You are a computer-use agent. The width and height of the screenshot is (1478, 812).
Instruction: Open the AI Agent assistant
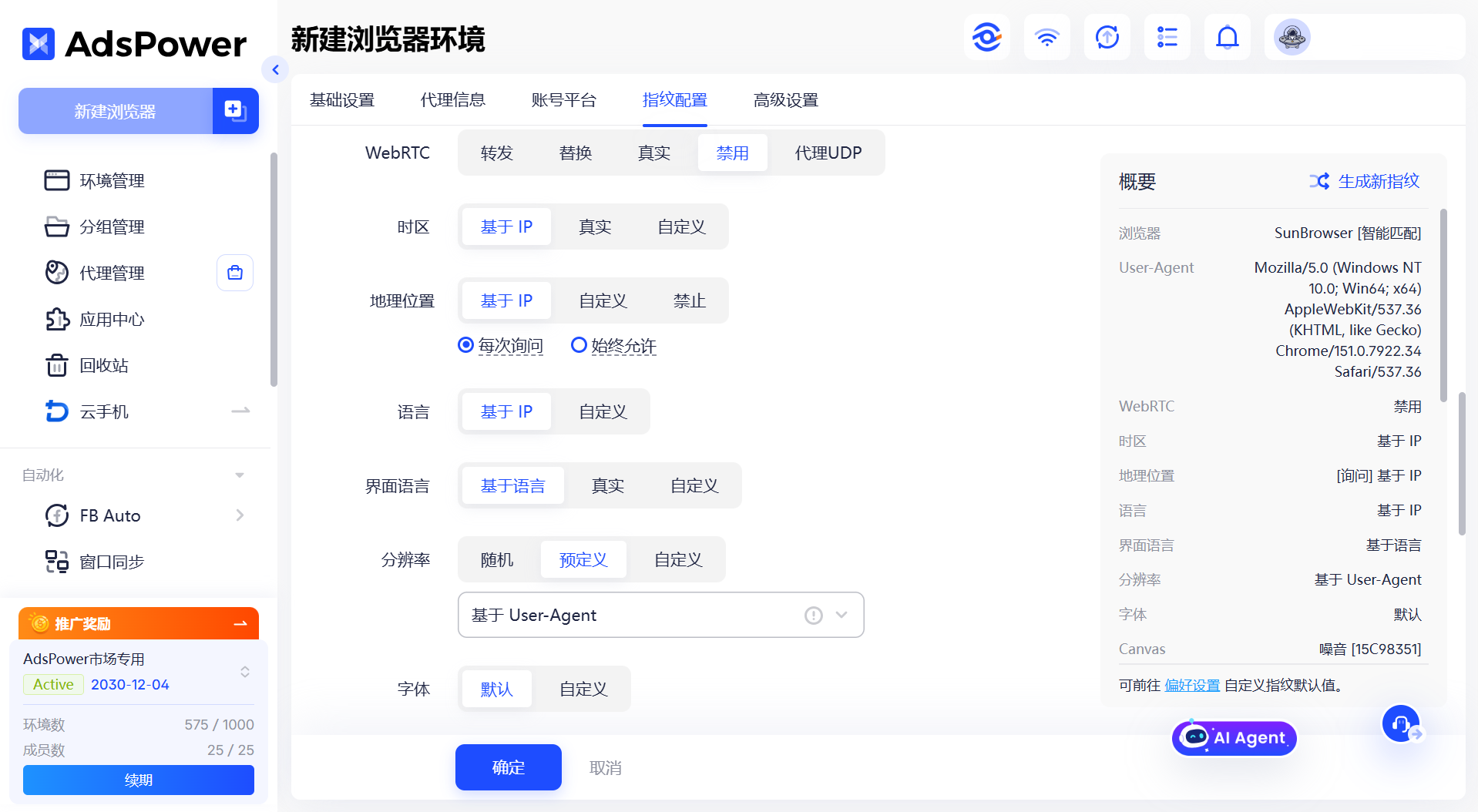[x=1234, y=737]
